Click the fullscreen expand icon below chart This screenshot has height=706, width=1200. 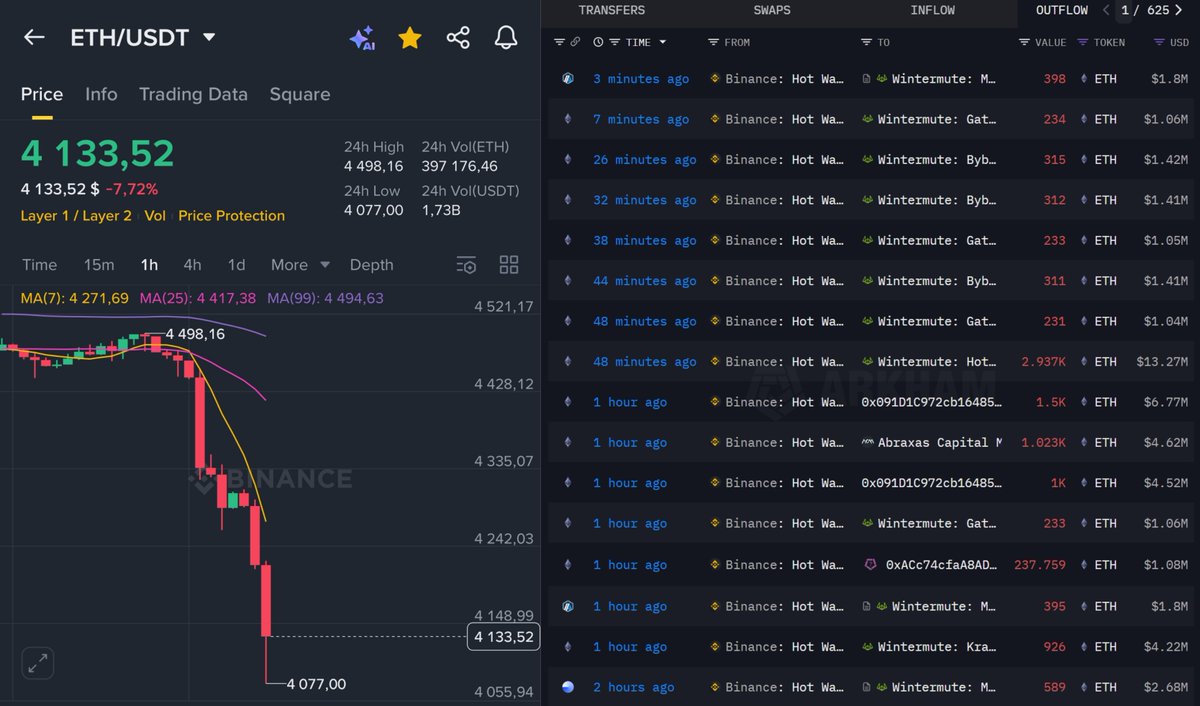tap(38, 663)
